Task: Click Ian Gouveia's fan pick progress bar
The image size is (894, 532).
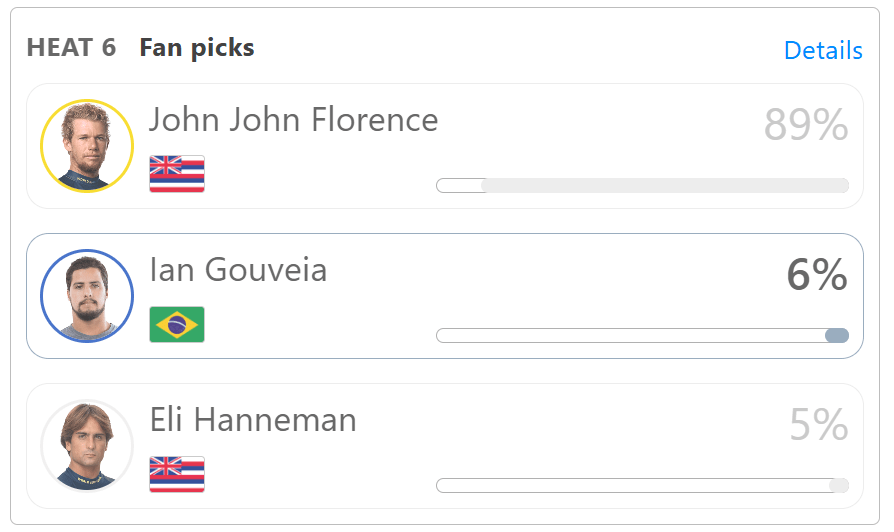Action: click(x=643, y=335)
